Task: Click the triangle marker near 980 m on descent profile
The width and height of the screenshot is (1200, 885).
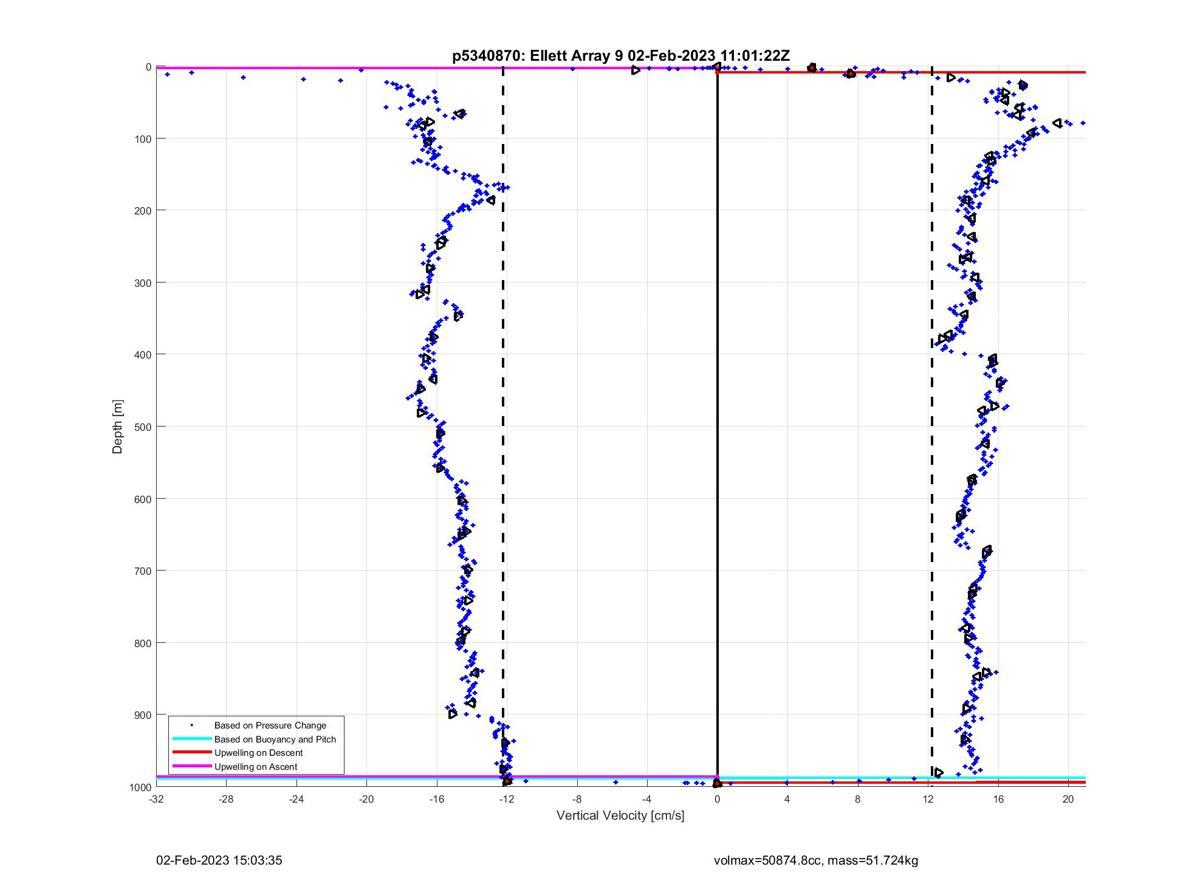Action: coord(938,772)
